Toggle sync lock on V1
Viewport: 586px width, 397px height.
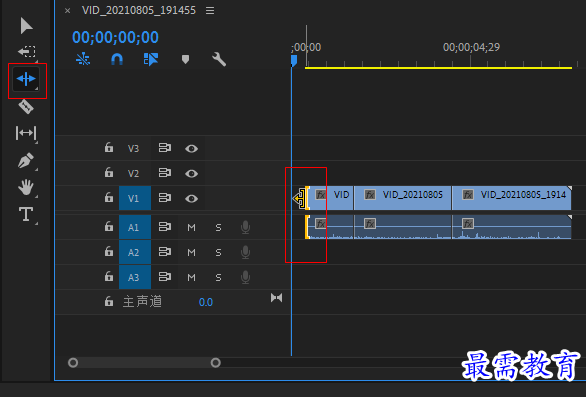coord(164,197)
